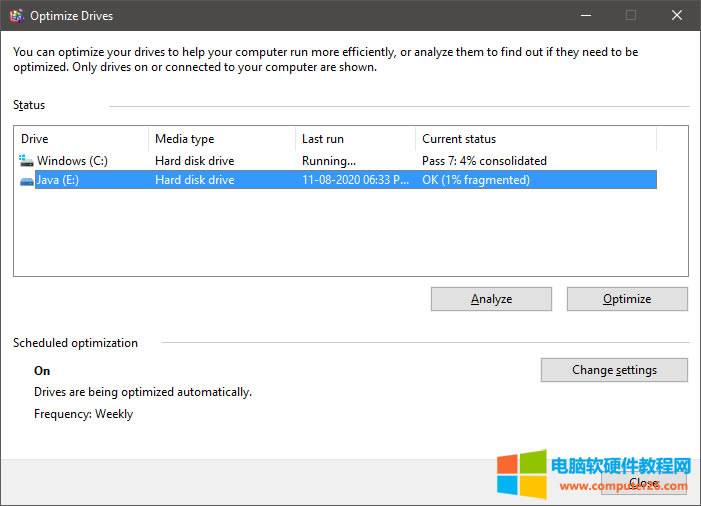Close the window using the title bar X

677,15
